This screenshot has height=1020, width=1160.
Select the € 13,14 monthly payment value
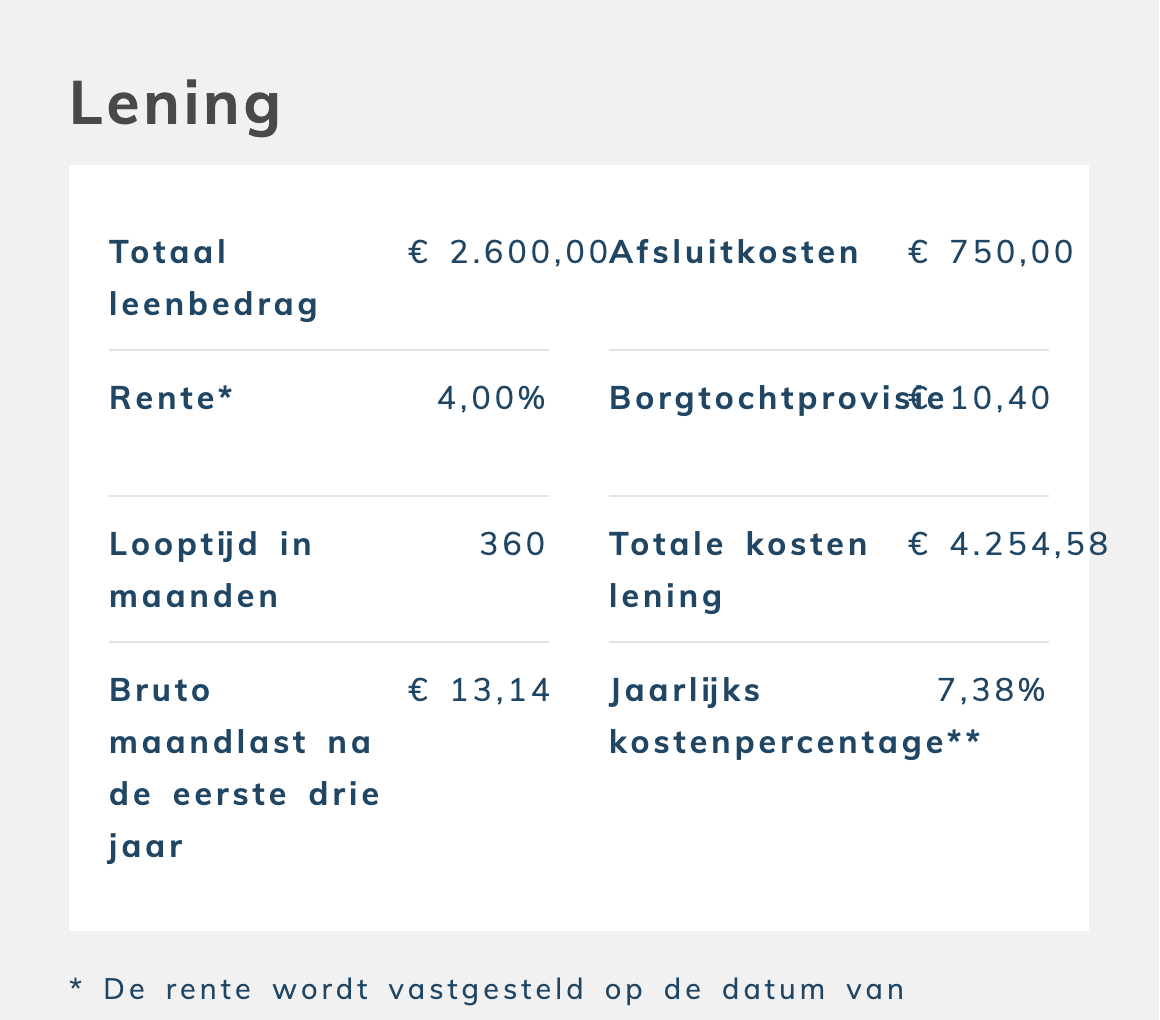480,690
